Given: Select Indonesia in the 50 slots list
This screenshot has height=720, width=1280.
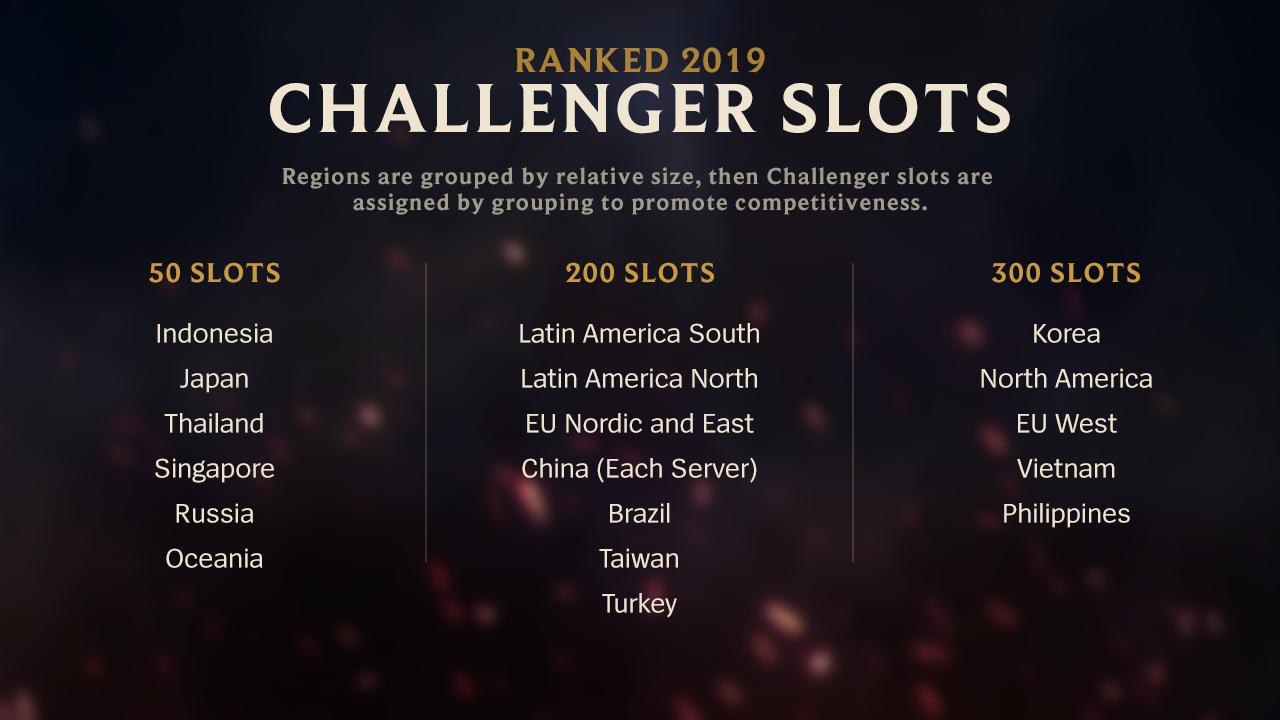Looking at the screenshot, I should click(x=214, y=333).
